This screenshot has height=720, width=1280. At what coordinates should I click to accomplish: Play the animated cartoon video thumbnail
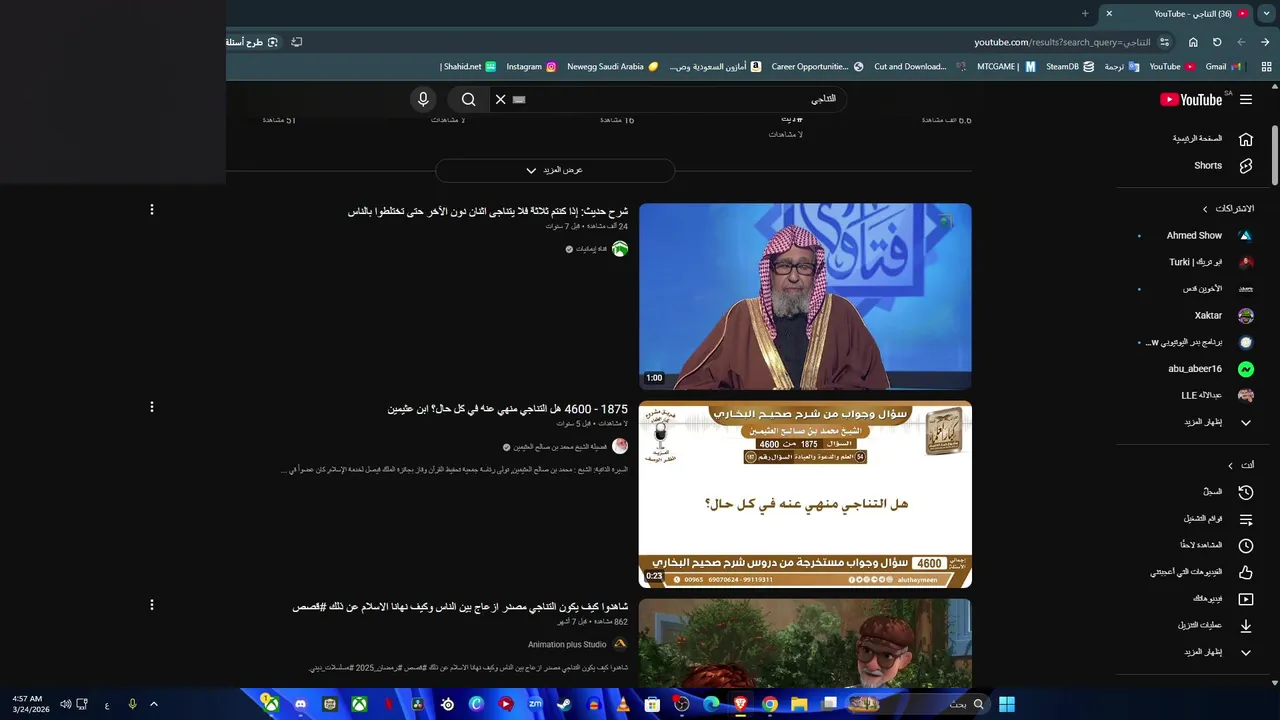[x=805, y=643]
